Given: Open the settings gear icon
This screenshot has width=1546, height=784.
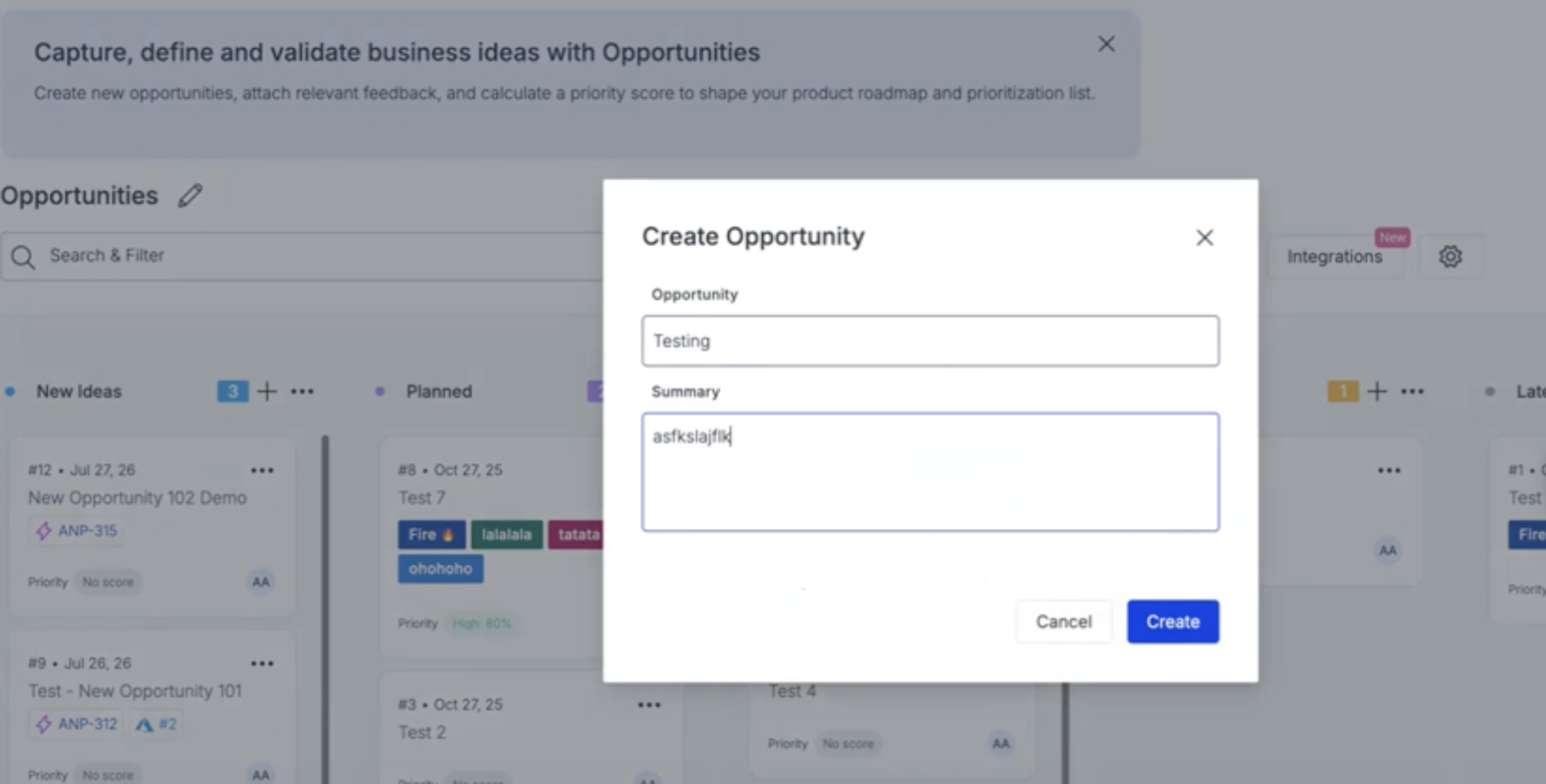Looking at the screenshot, I should point(1450,256).
